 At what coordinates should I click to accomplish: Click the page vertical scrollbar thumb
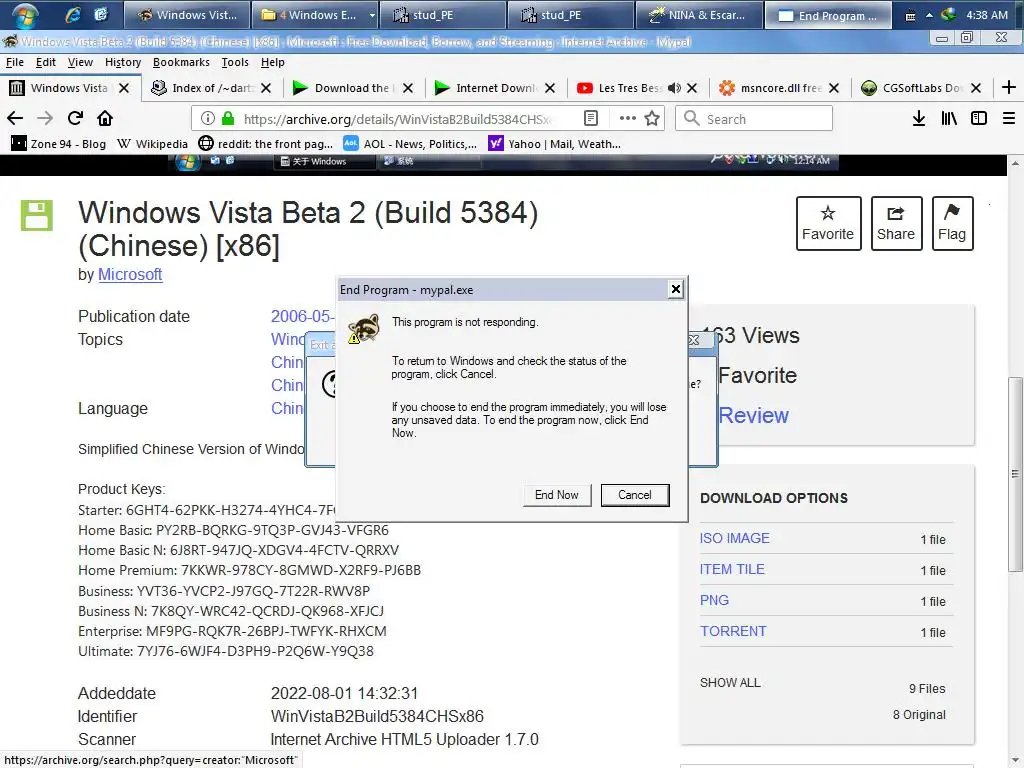(x=1015, y=474)
